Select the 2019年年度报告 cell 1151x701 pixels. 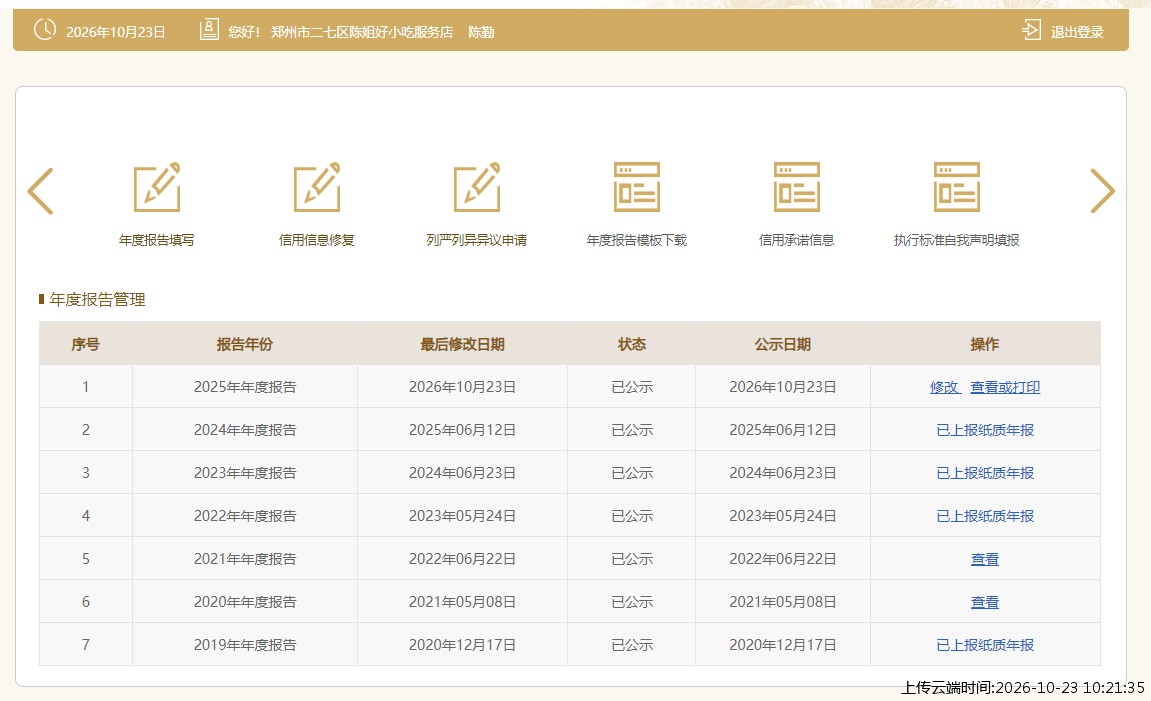(x=245, y=645)
